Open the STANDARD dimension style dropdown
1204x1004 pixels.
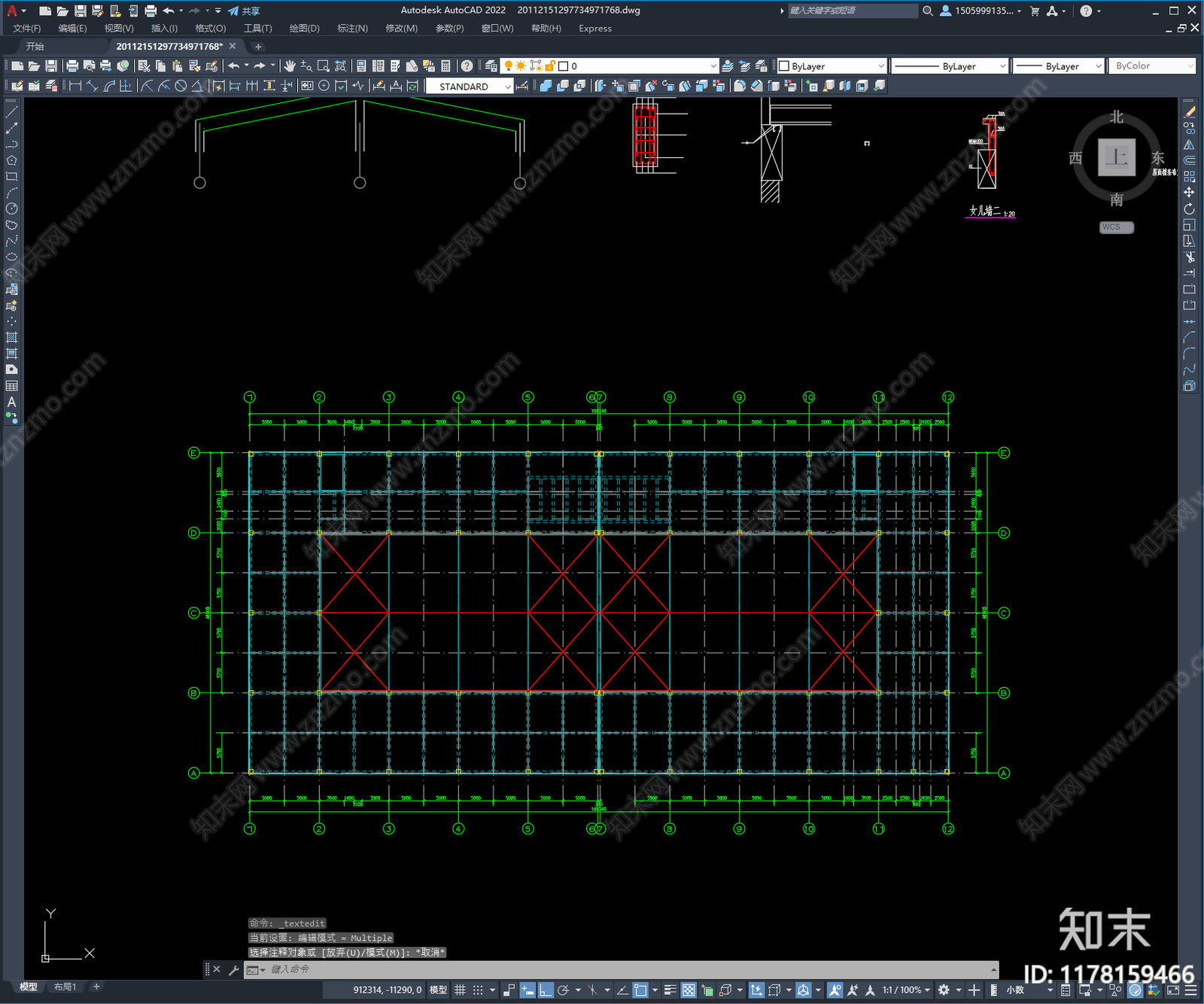click(470, 87)
